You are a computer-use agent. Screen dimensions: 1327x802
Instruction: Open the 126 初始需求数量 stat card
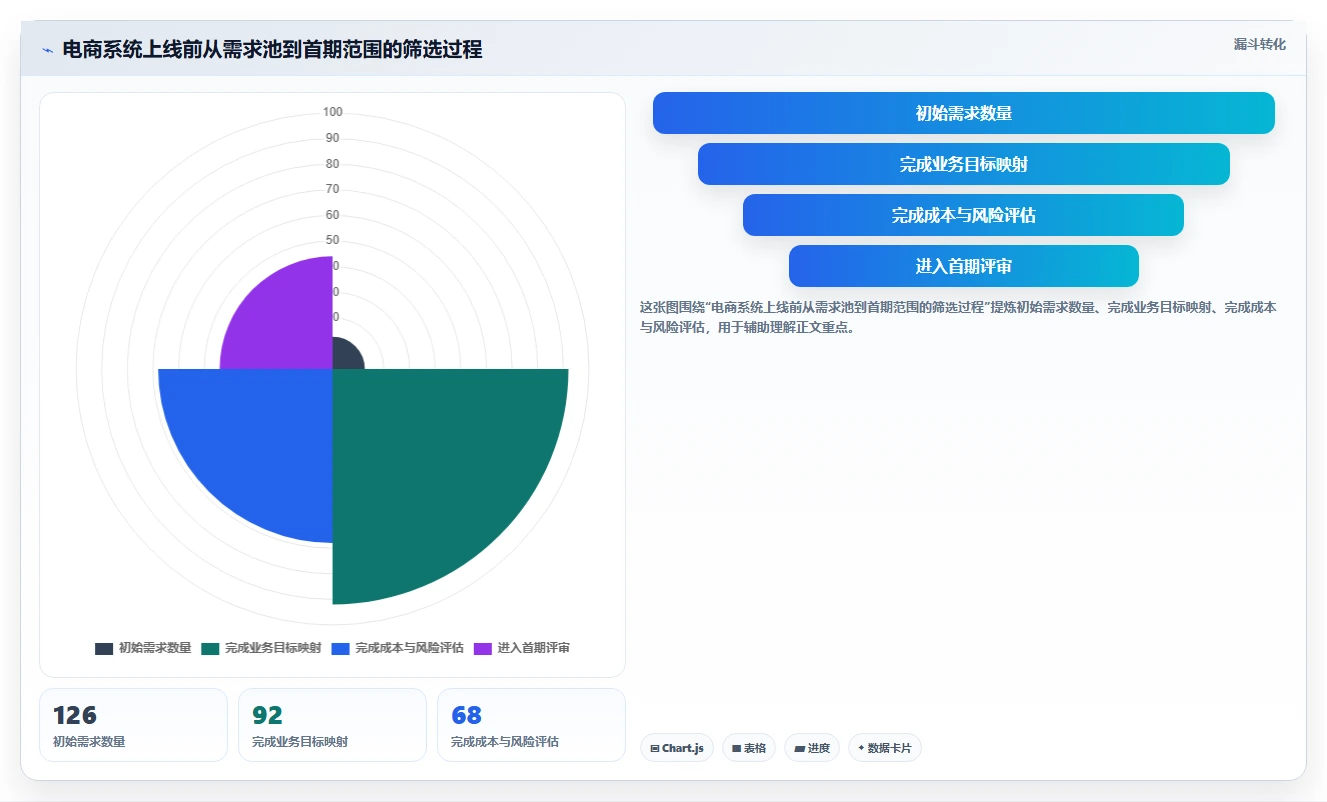[x=133, y=725]
